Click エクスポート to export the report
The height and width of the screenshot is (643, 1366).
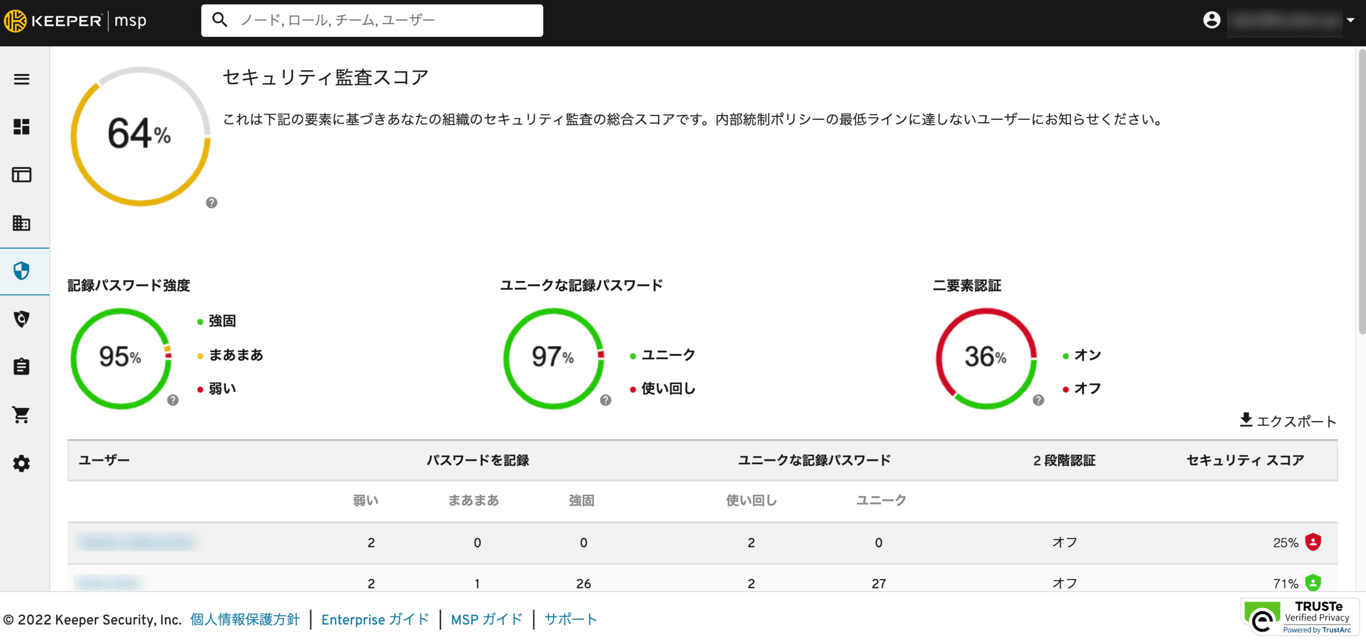coord(1287,421)
